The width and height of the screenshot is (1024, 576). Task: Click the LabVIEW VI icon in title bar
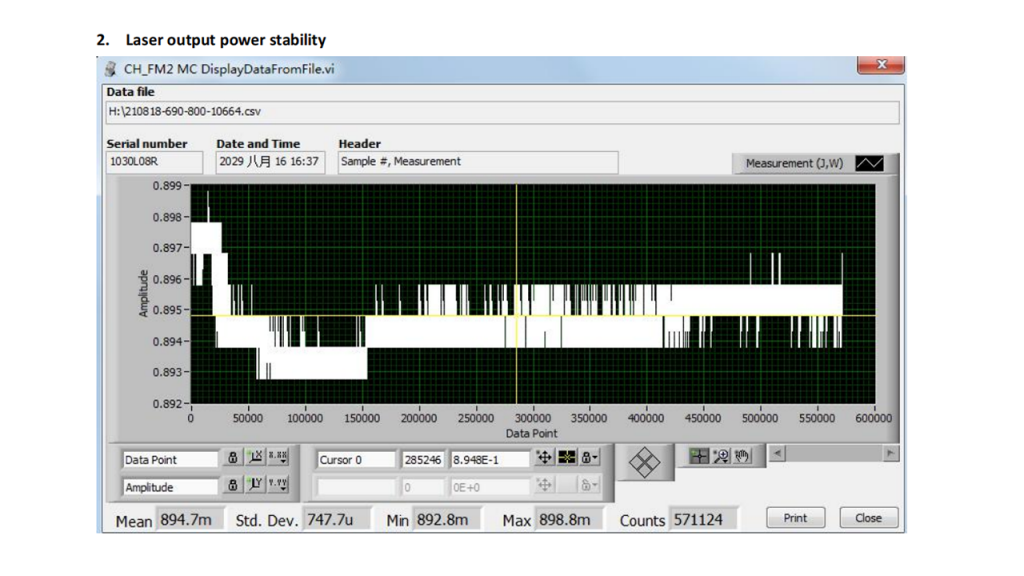[x=110, y=69]
